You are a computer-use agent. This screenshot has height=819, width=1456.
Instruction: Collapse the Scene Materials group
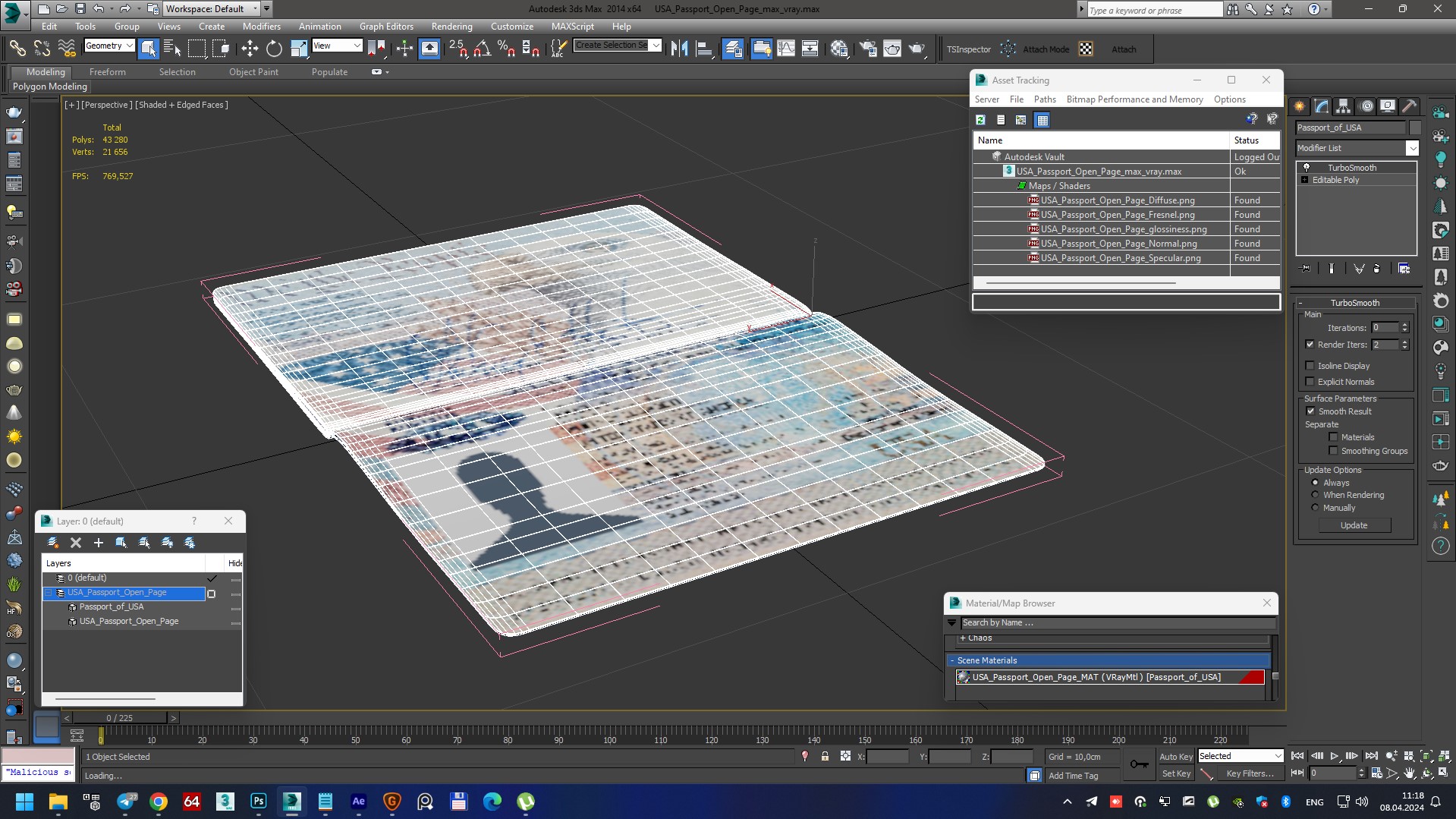click(x=952, y=660)
